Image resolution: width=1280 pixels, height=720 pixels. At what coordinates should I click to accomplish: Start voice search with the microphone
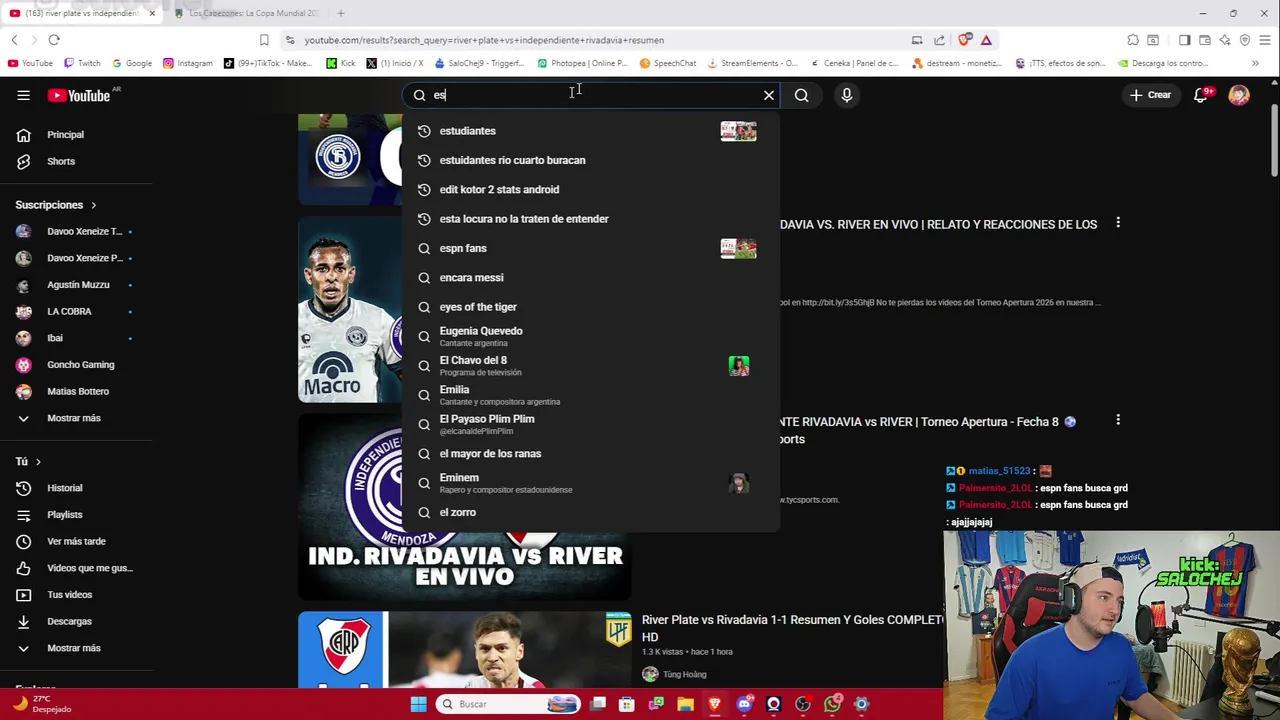pyautogui.click(x=847, y=95)
